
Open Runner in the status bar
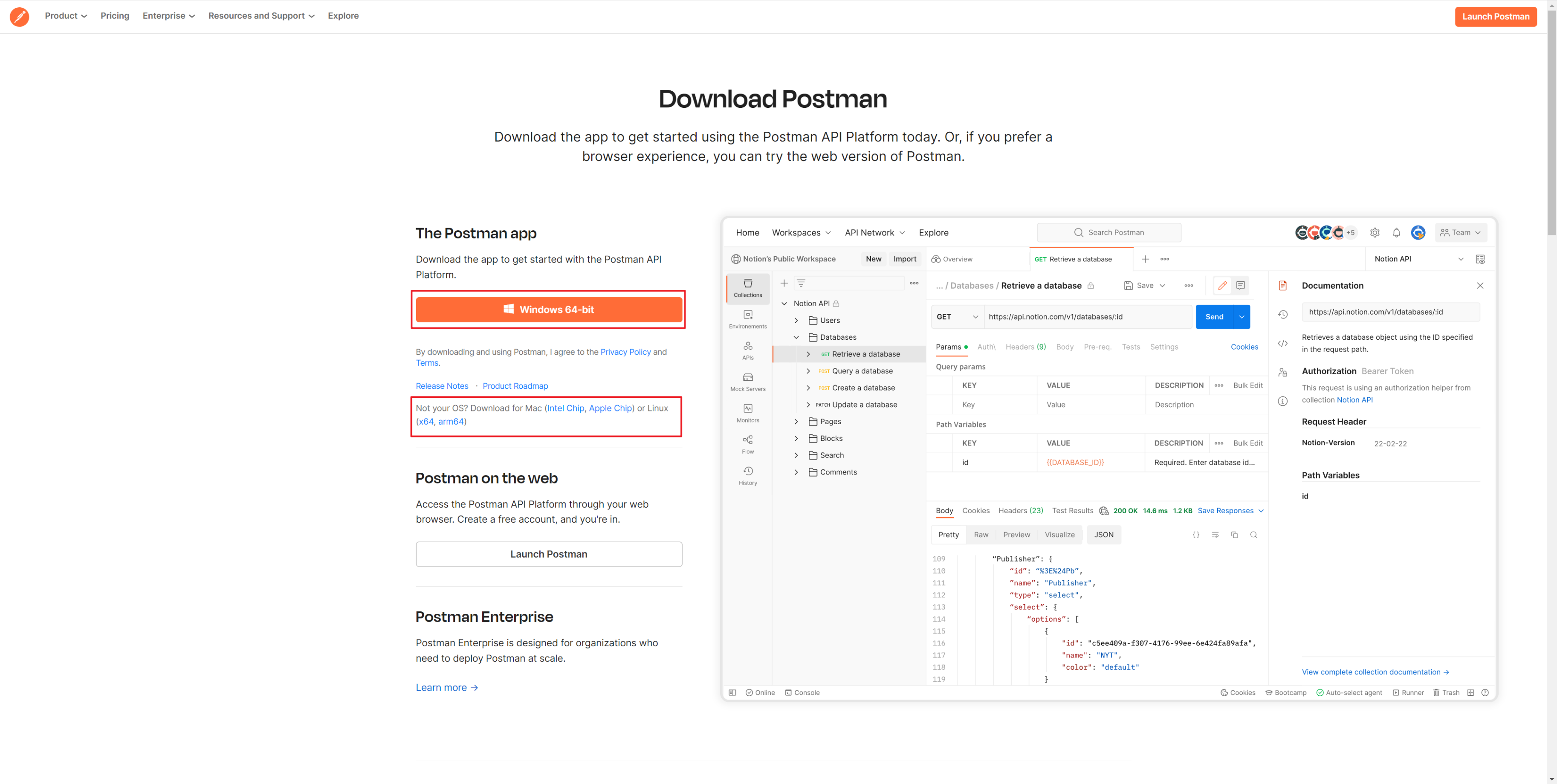[1408, 693]
